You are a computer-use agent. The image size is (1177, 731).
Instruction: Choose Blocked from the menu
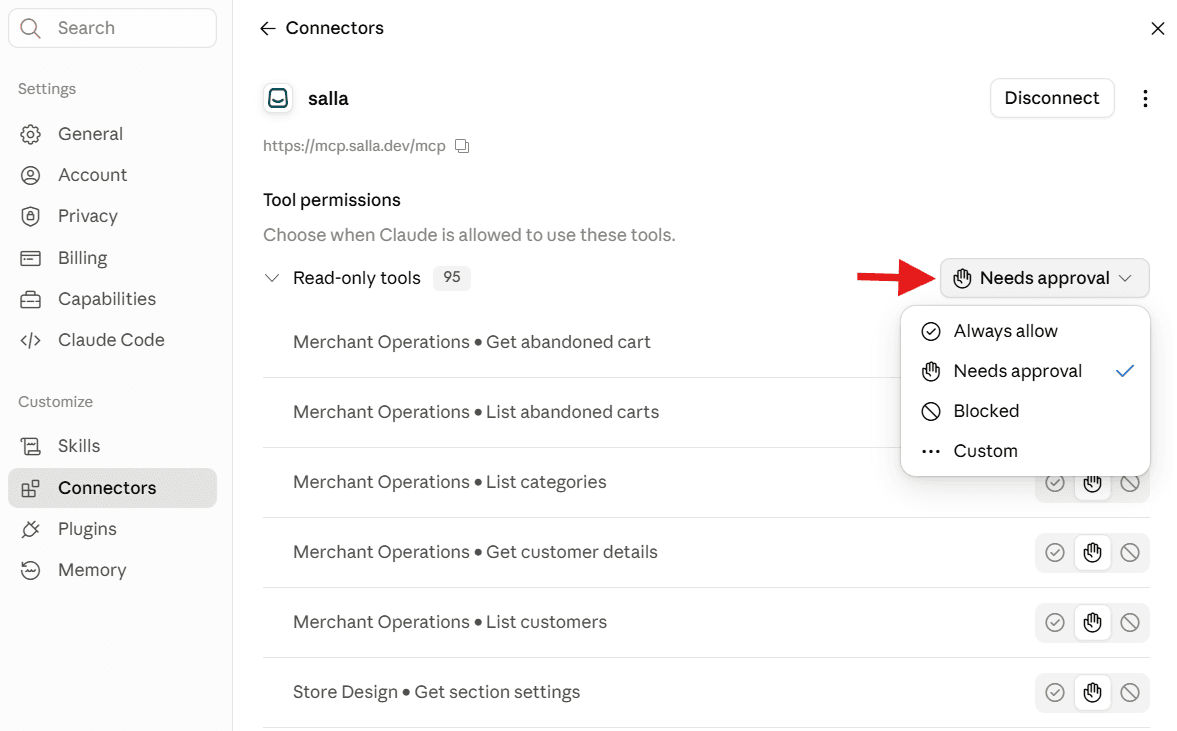click(1025, 411)
